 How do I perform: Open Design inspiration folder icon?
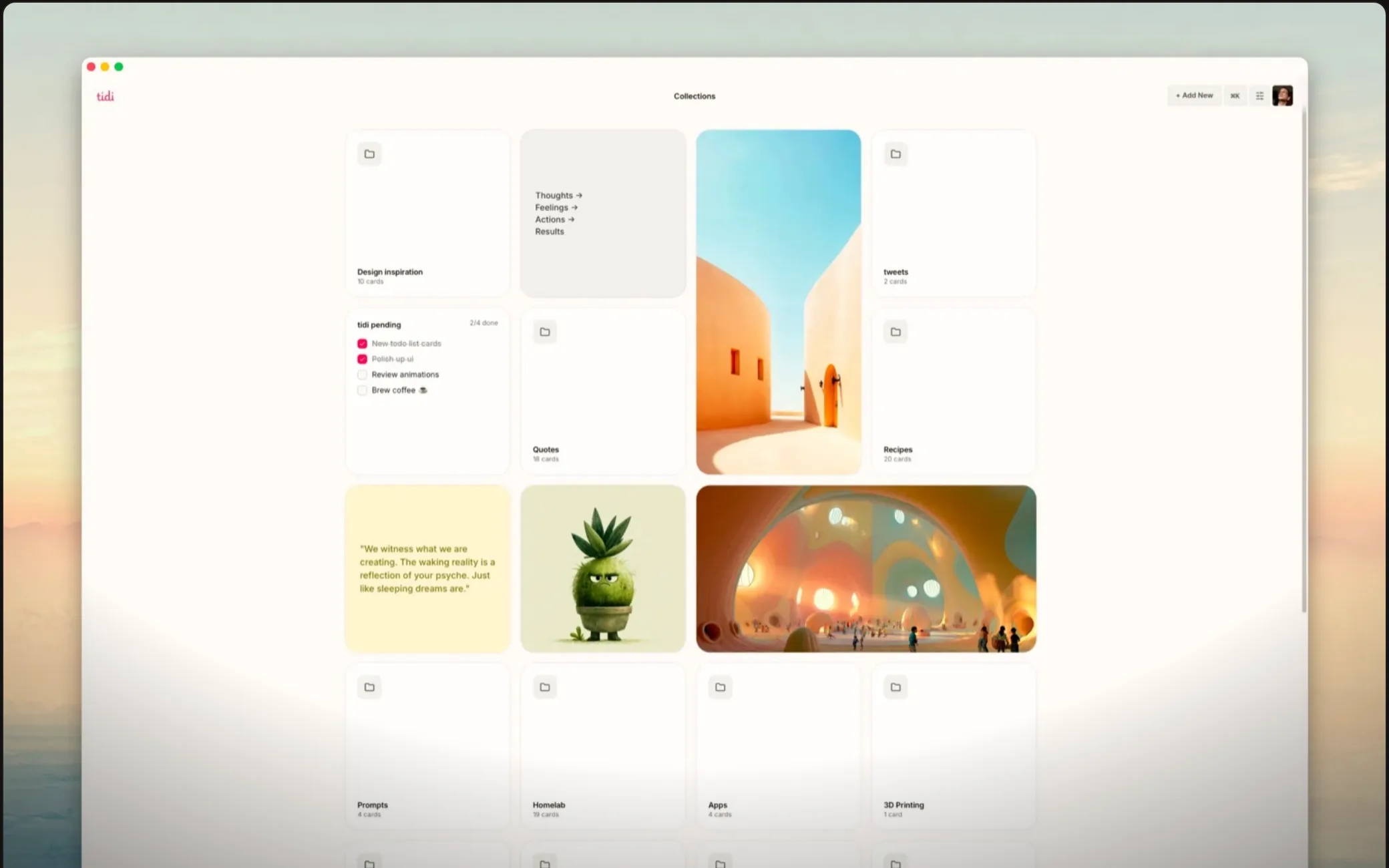[369, 154]
